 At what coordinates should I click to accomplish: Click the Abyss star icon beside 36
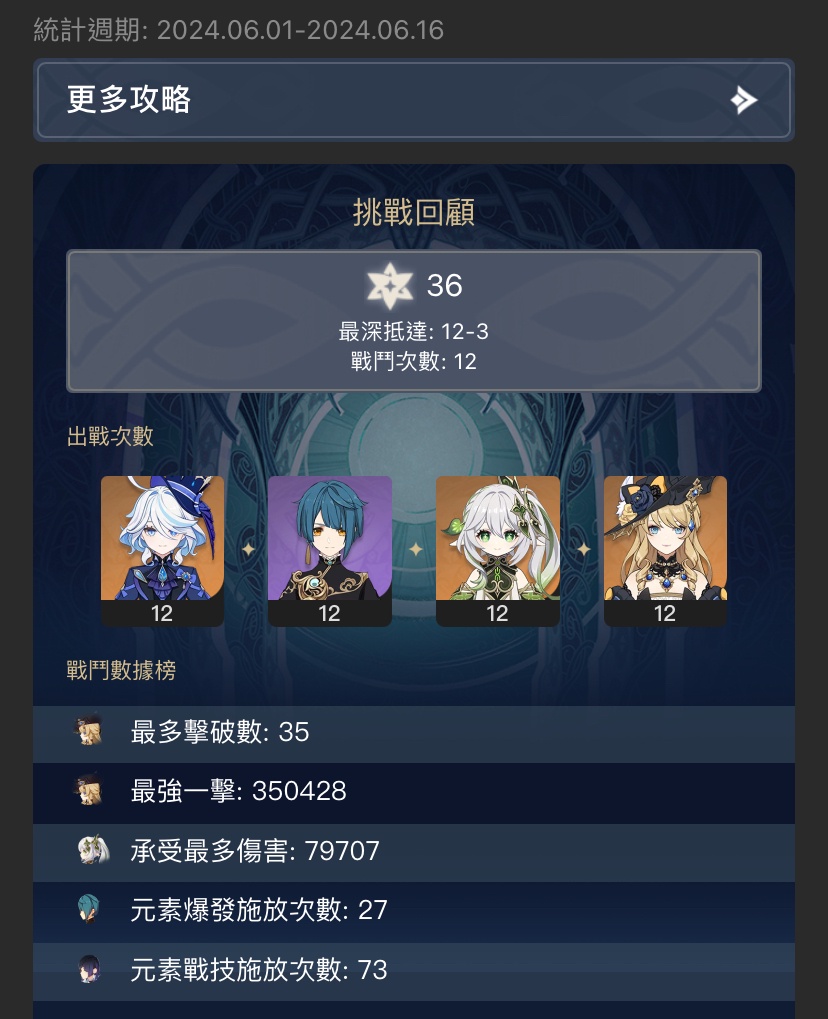coord(389,286)
